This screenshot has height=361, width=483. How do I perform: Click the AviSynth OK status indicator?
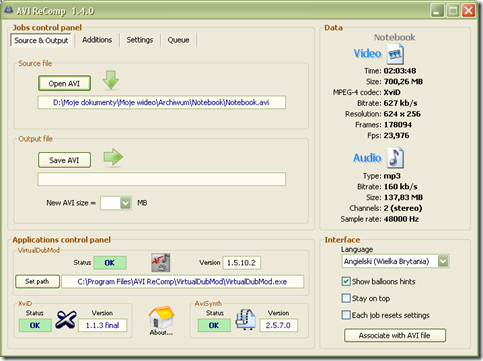click(x=214, y=325)
